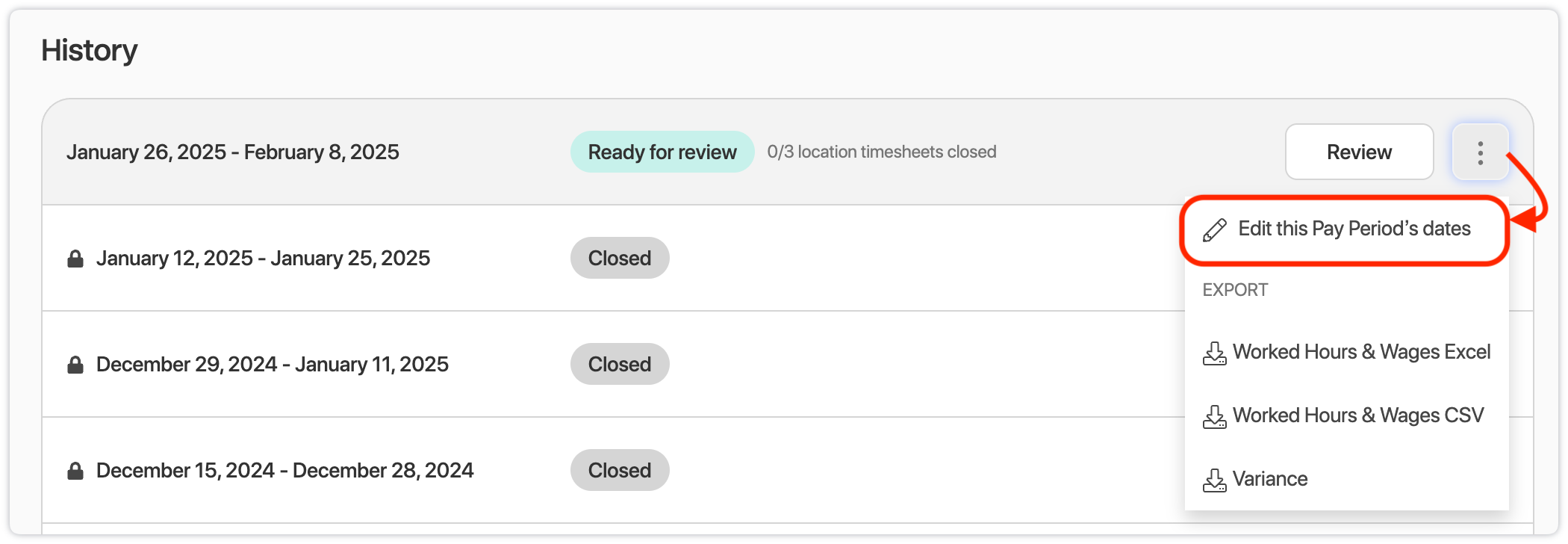This screenshot has height=544, width=1568.
Task: Click download icon next to Variance
Action: [x=1215, y=480]
